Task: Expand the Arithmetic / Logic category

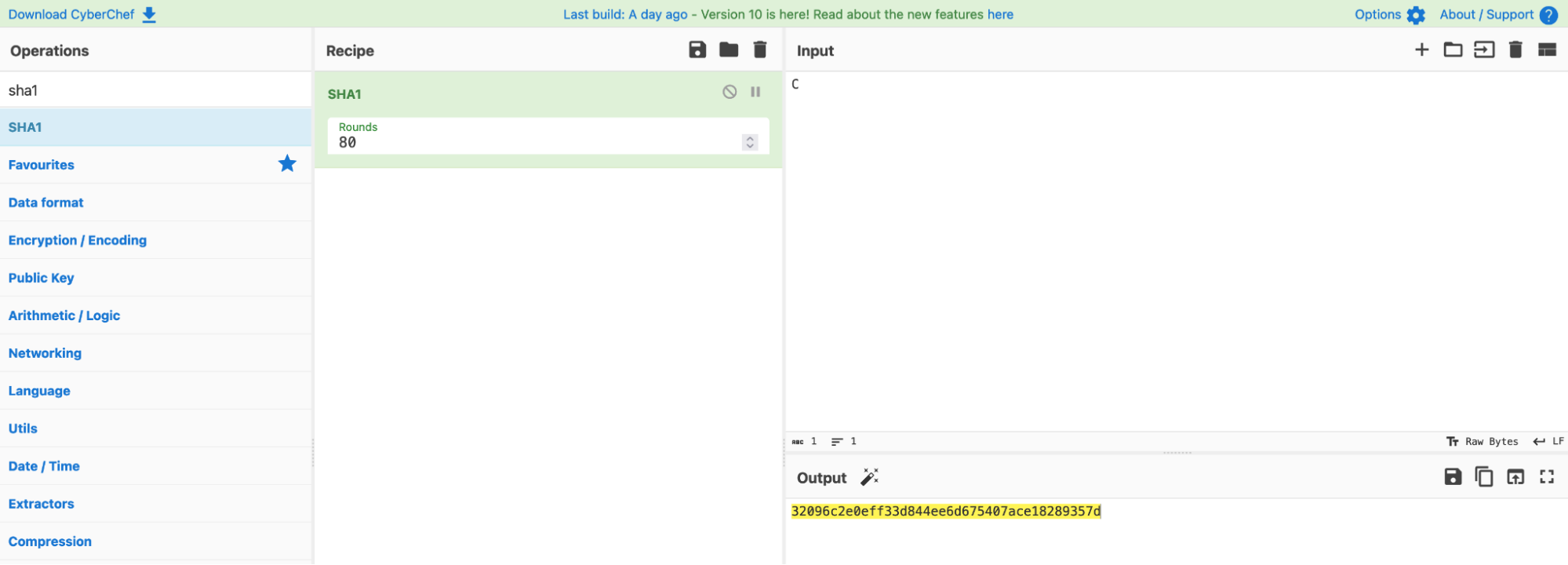Action: pos(155,315)
